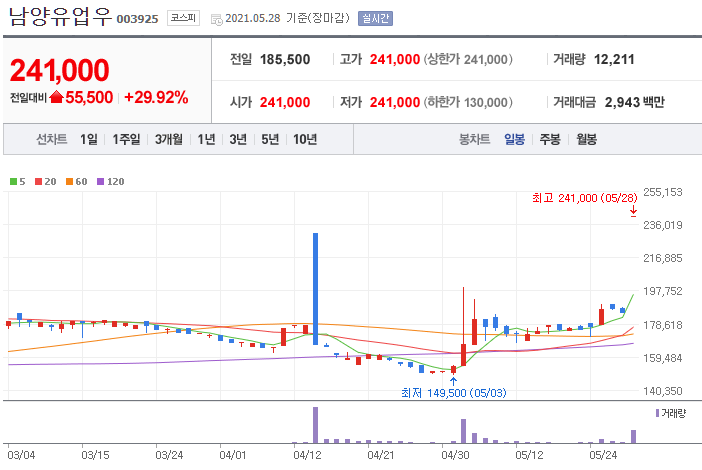Select the 5년 line chart period
The width and height of the screenshot is (702, 470).
click(x=270, y=139)
